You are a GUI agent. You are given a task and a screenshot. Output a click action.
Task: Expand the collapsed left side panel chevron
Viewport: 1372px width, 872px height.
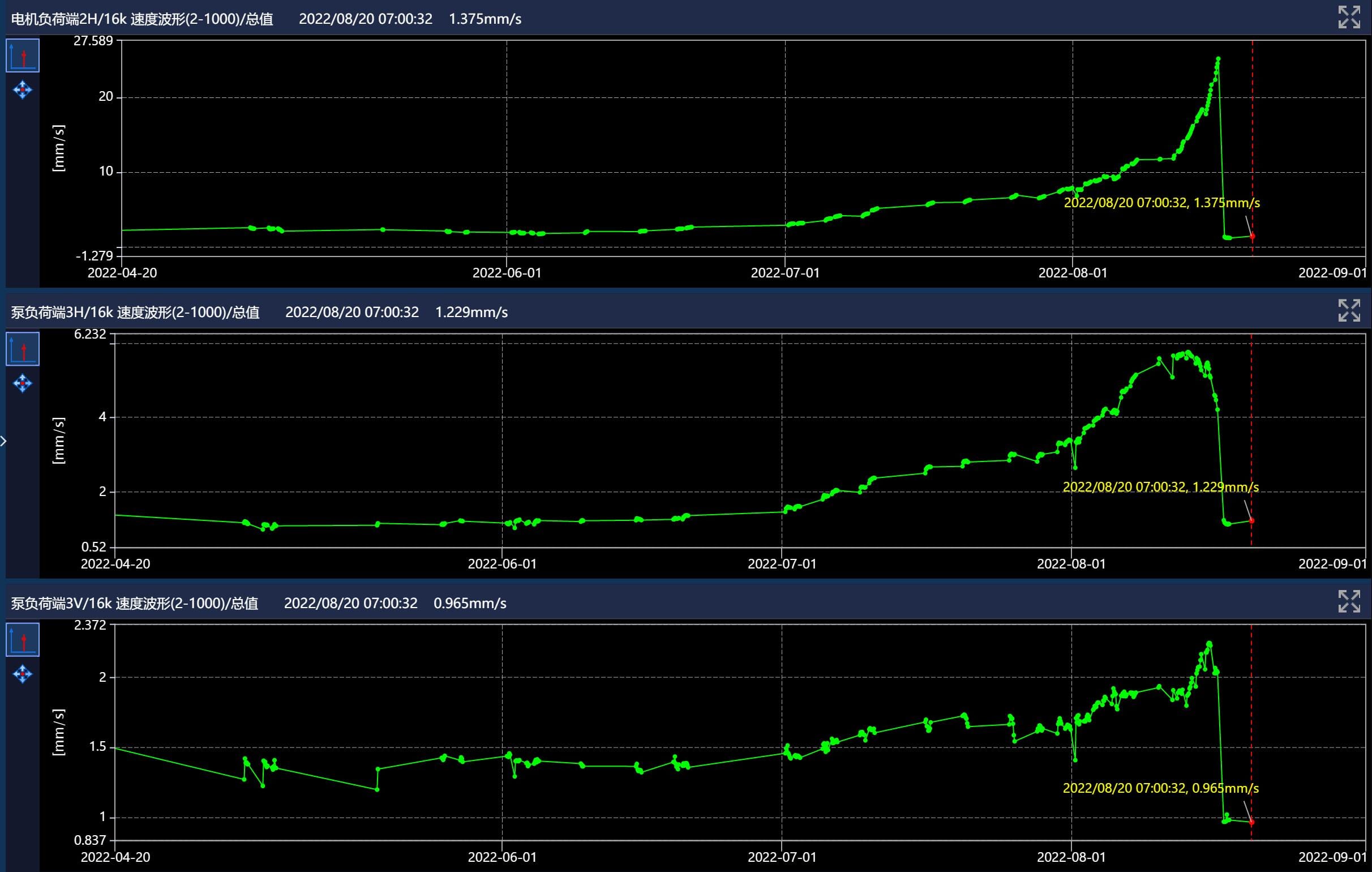pyautogui.click(x=3, y=441)
